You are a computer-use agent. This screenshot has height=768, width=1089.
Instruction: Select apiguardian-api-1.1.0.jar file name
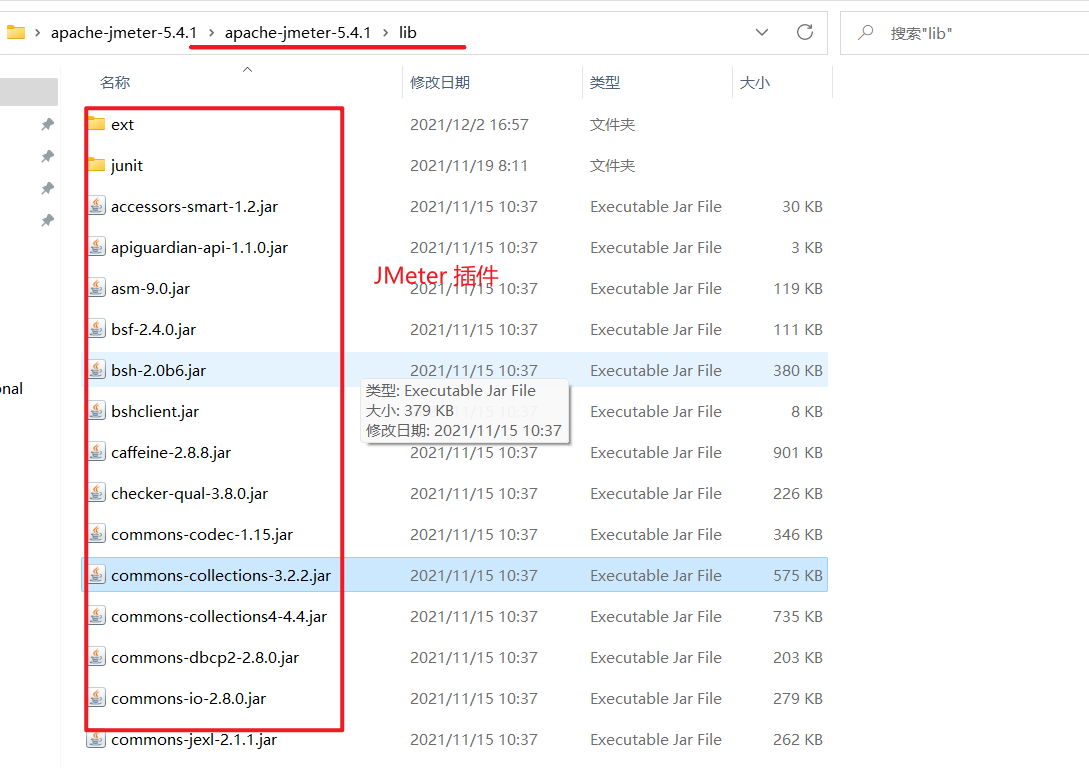point(199,248)
